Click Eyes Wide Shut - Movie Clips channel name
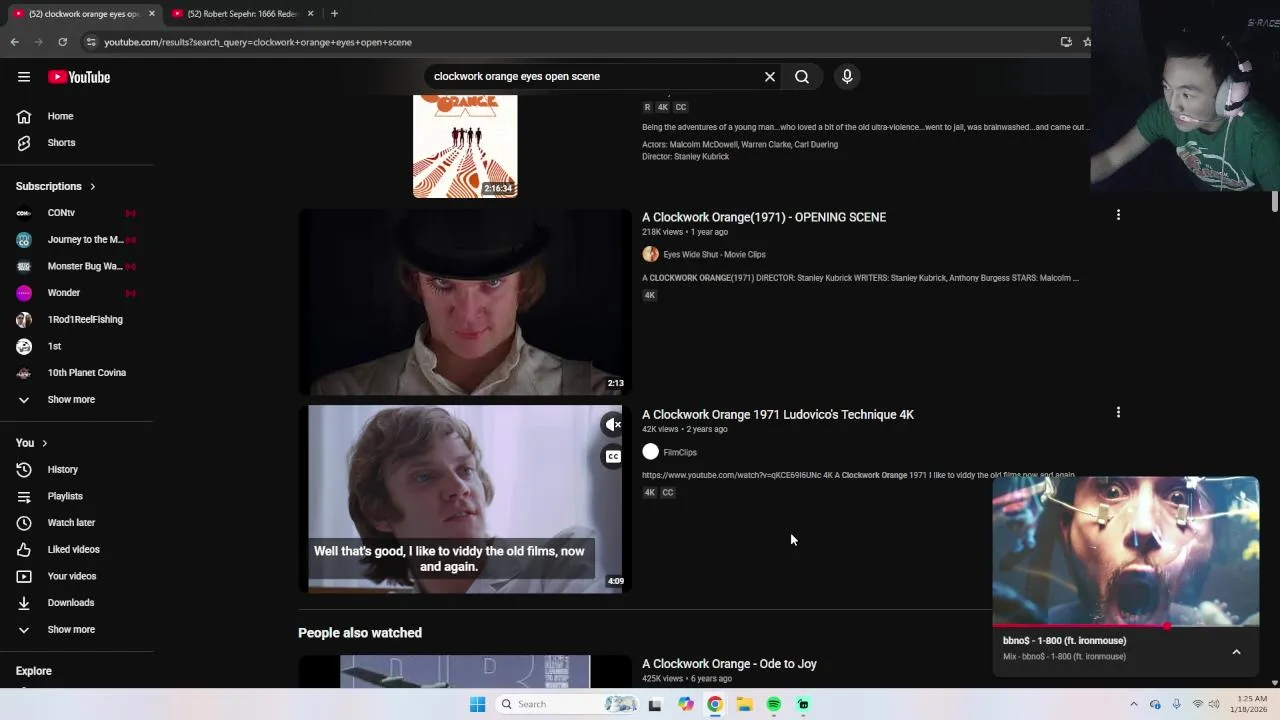Image resolution: width=1280 pixels, height=720 pixels. click(714, 254)
